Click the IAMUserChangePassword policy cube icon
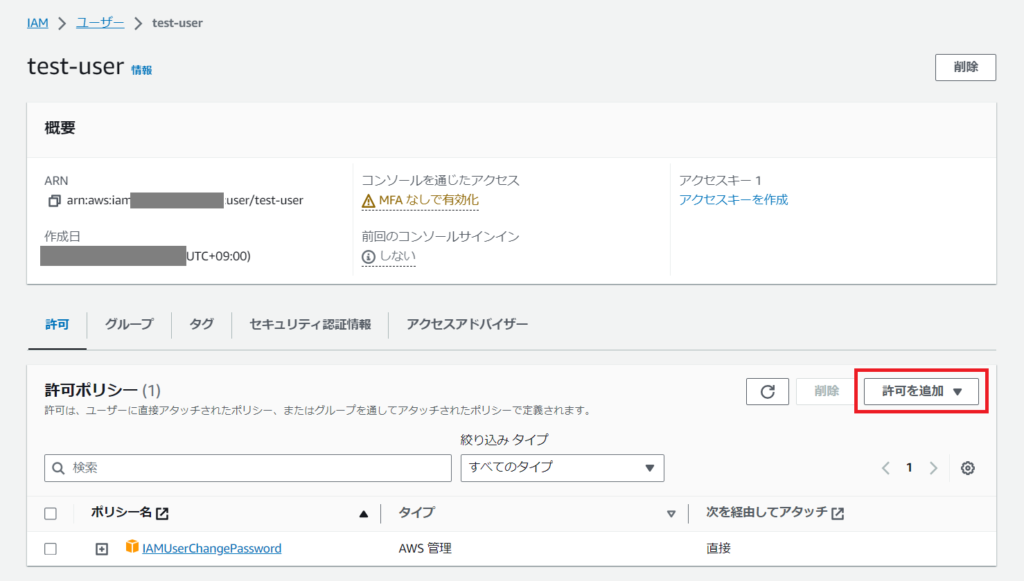Screen dimensions: 1024x581 132,547
